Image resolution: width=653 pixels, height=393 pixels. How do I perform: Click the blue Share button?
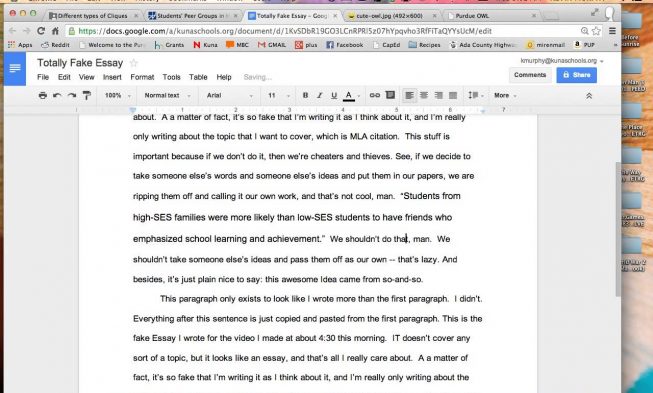click(576, 75)
